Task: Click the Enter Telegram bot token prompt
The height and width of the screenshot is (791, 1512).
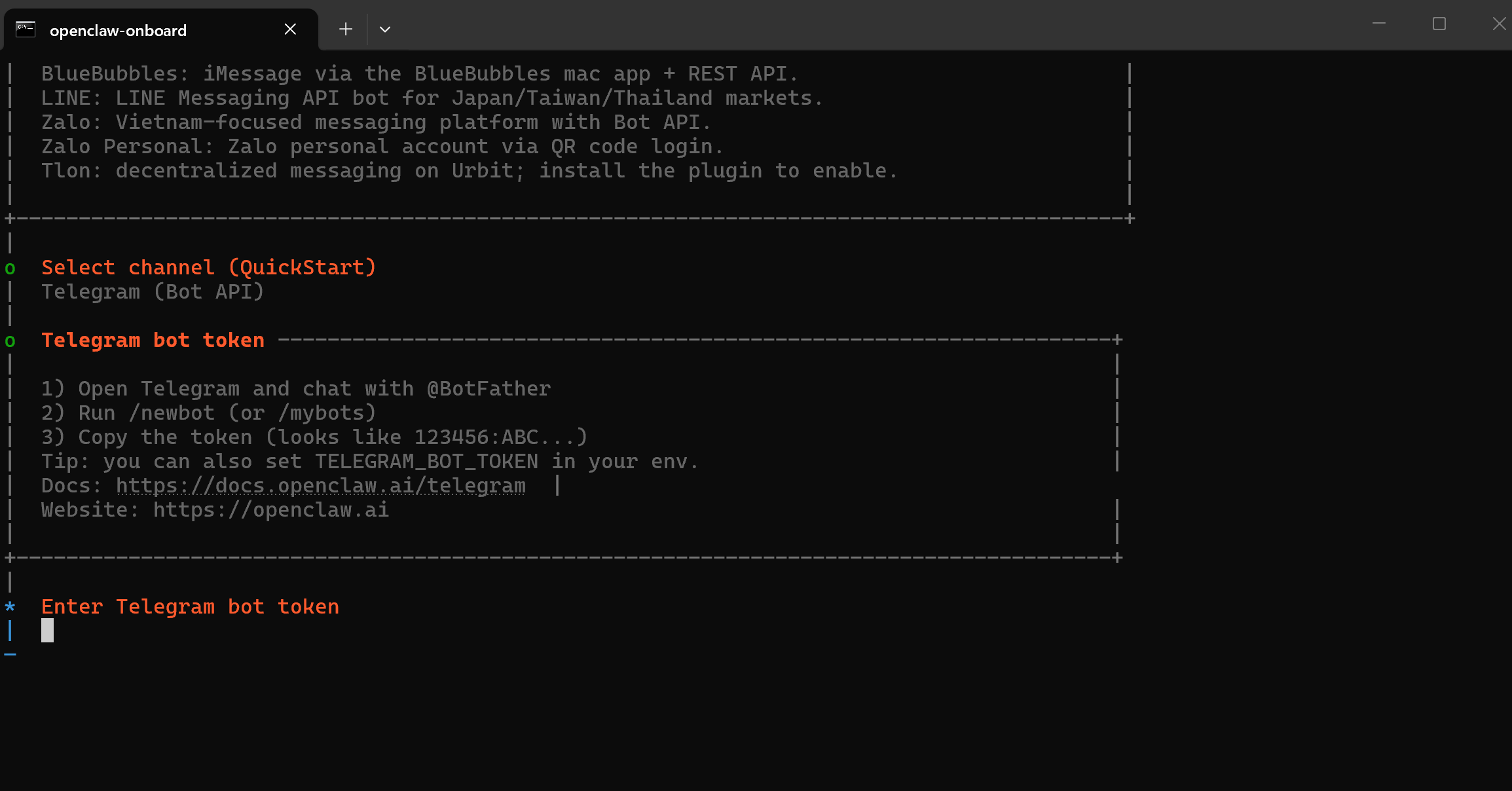Action: [190, 607]
